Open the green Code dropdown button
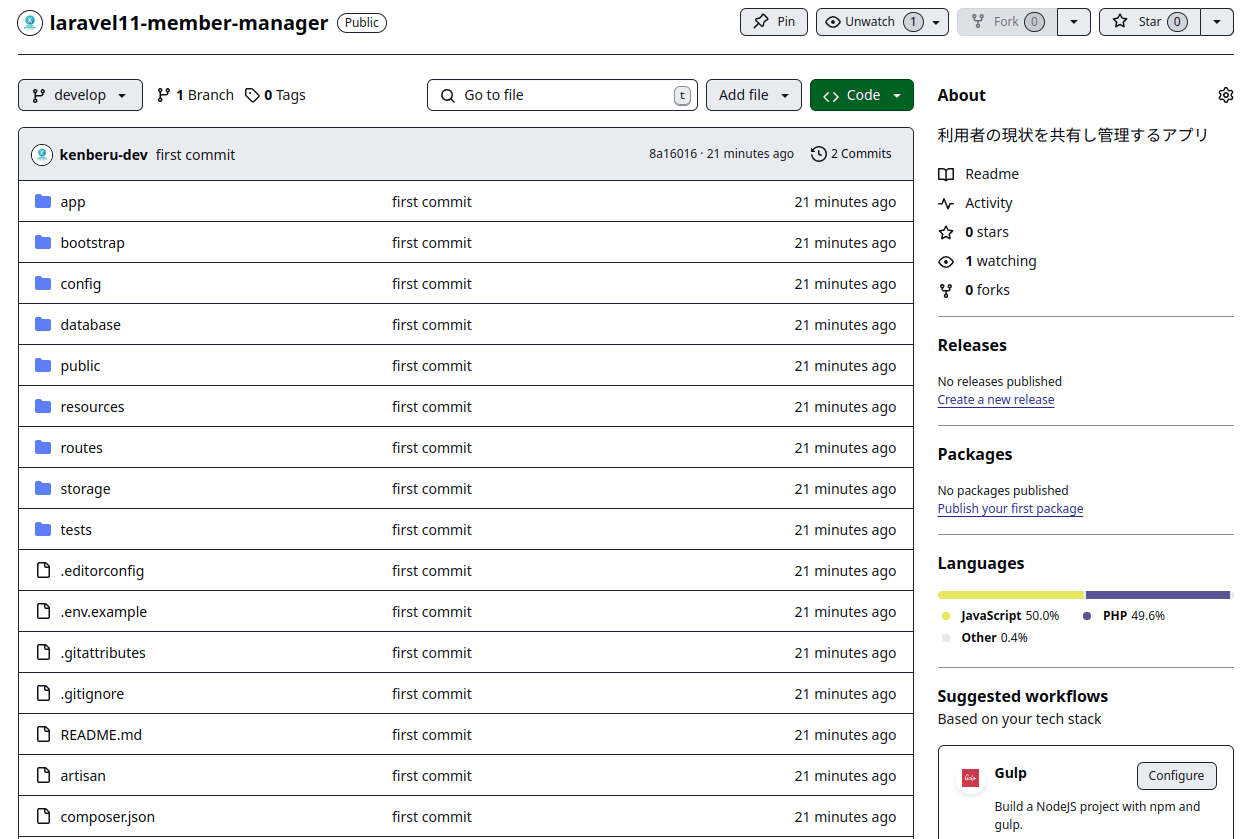Screen dimensions: 1257x839 pyautogui.click(x=862, y=95)
